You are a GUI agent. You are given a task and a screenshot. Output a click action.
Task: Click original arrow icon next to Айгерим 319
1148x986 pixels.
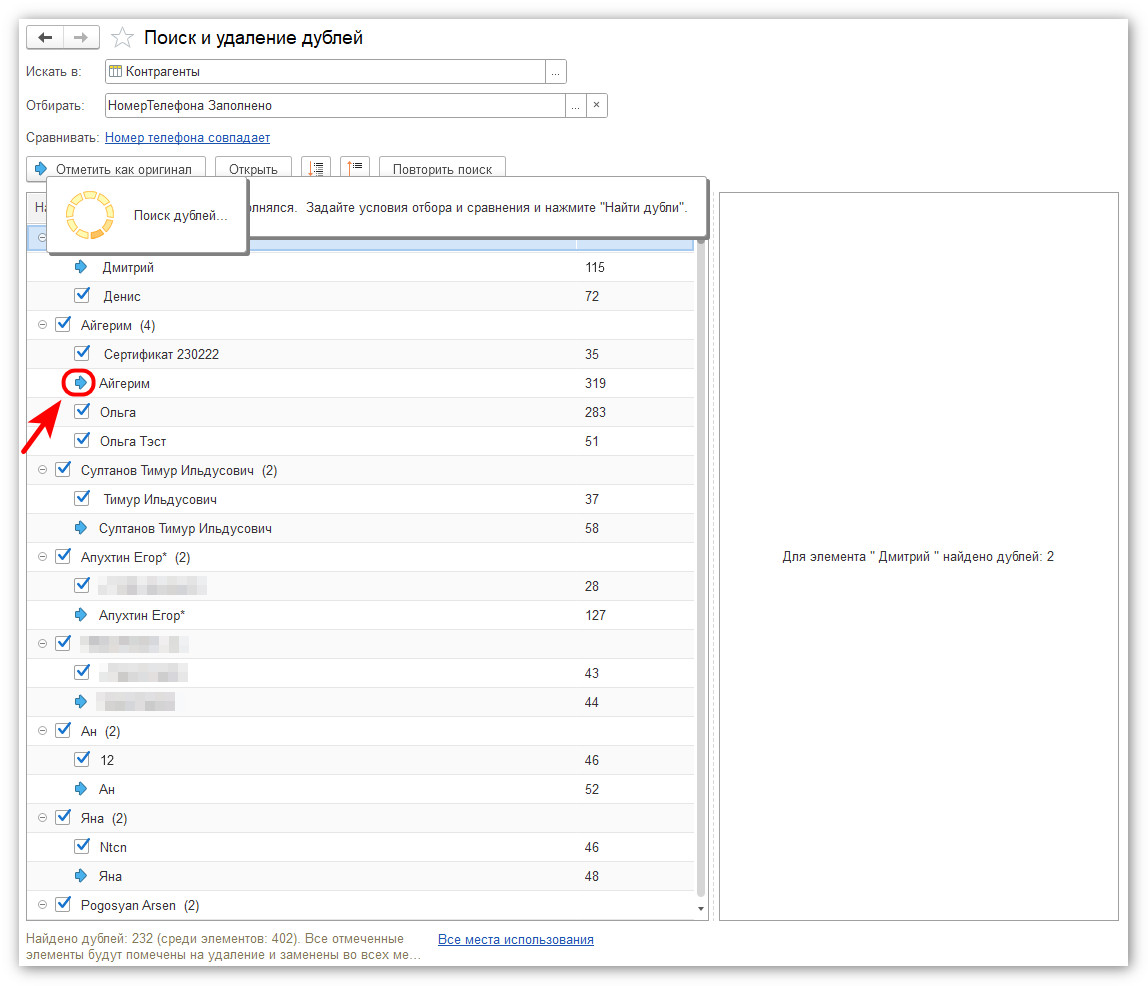pyautogui.click(x=81, y=383)
